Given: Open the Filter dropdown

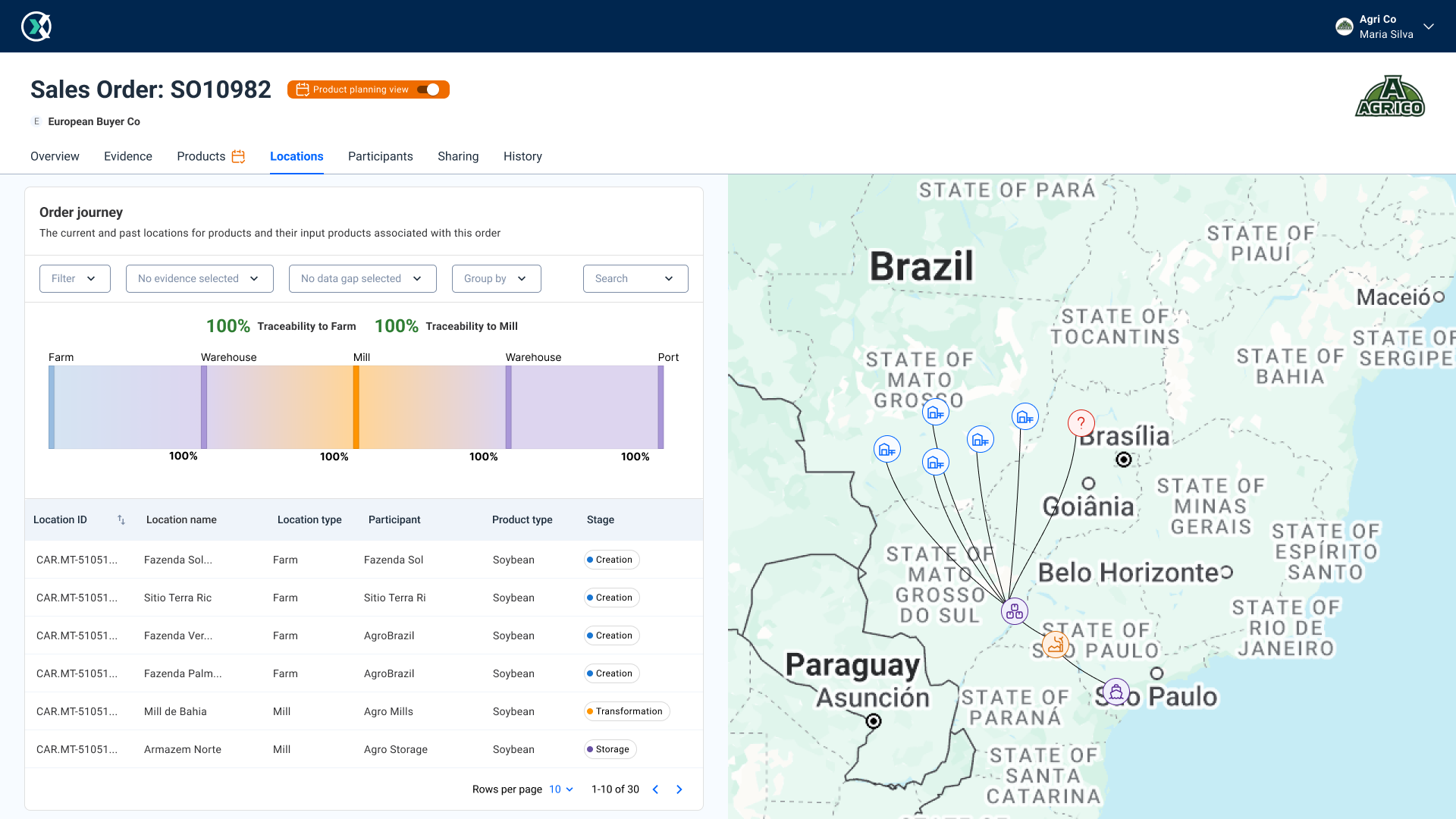Looking at the screenshot, I should point(75,278).
